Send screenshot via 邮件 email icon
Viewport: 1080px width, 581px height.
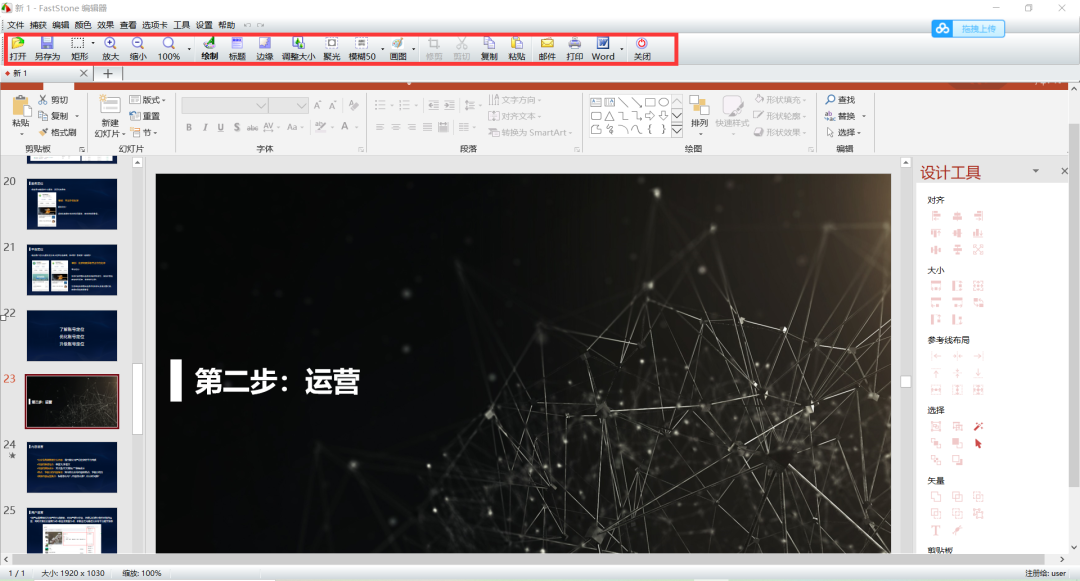click(x=547, y=46)
